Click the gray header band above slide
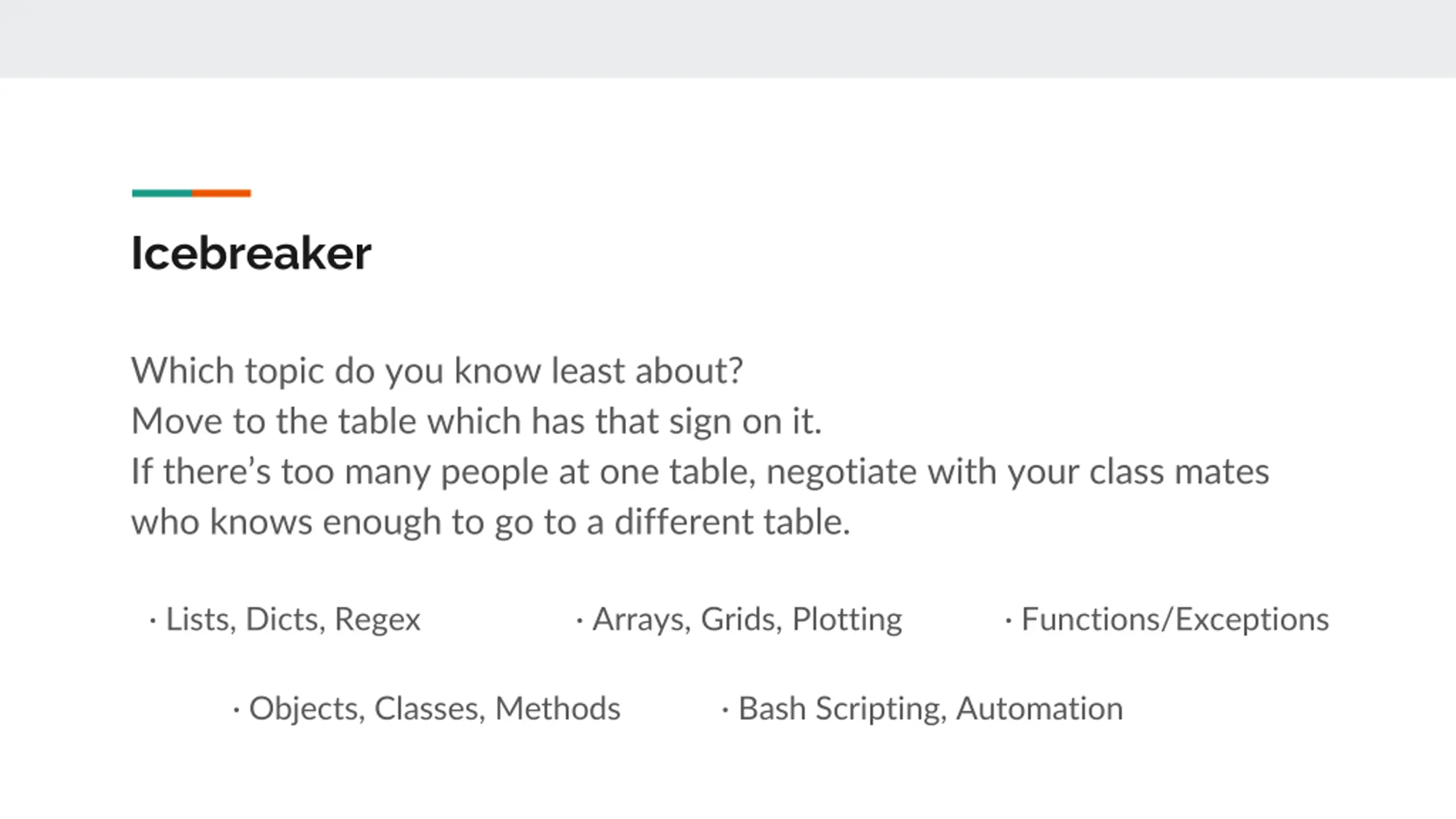Image resolution: width=1456 pixels, height=819 pixels. 728,39
